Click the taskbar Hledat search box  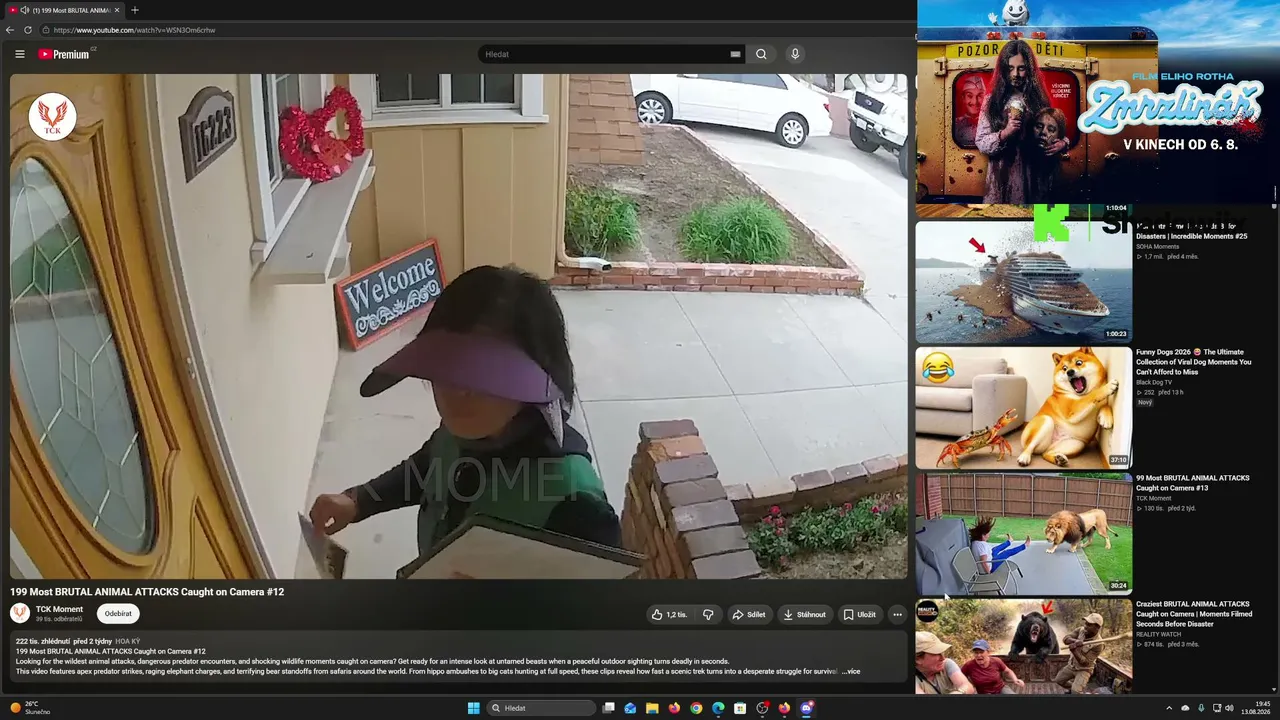pos(541,708)
